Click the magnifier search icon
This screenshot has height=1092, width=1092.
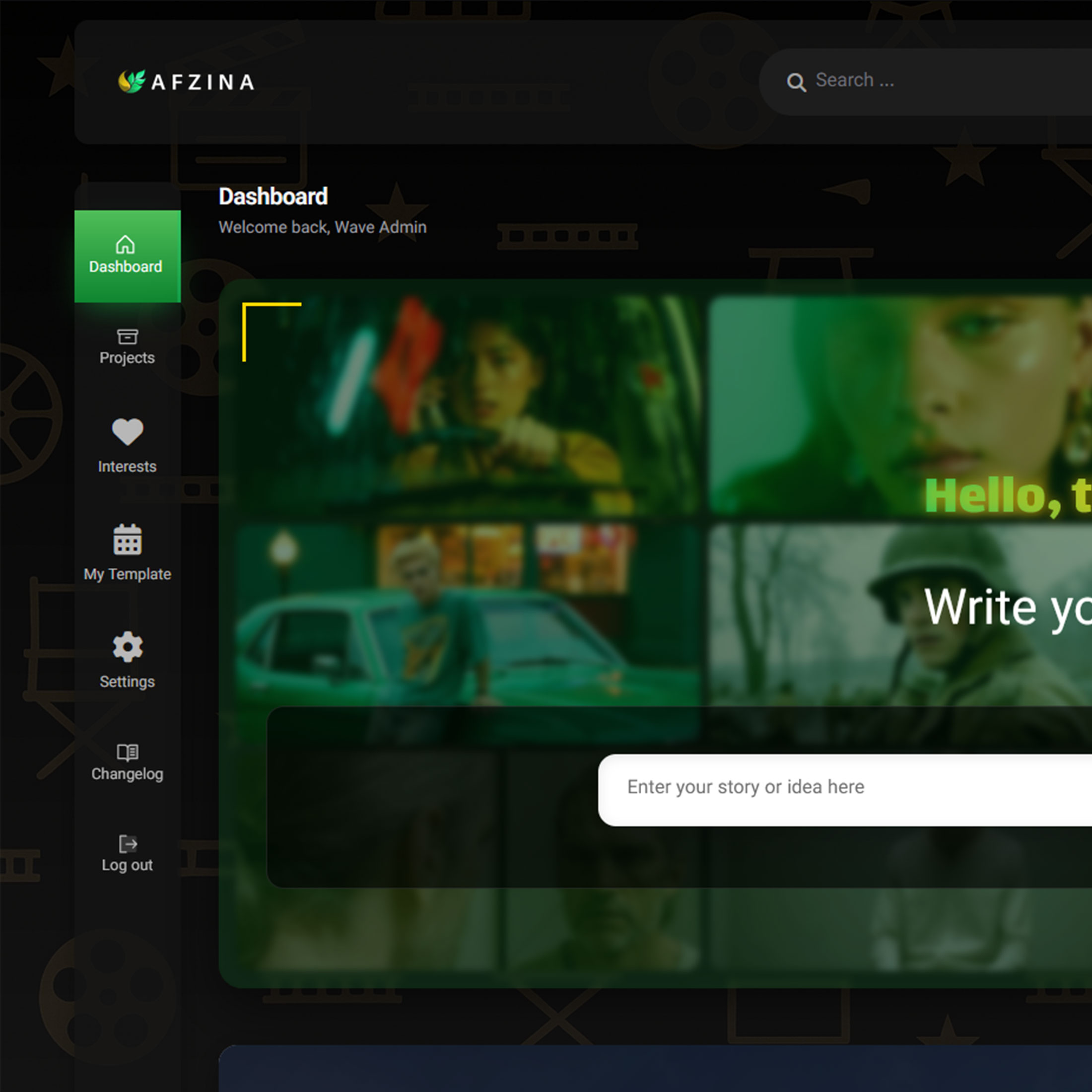pyautogui.click(x=796, y=82)
